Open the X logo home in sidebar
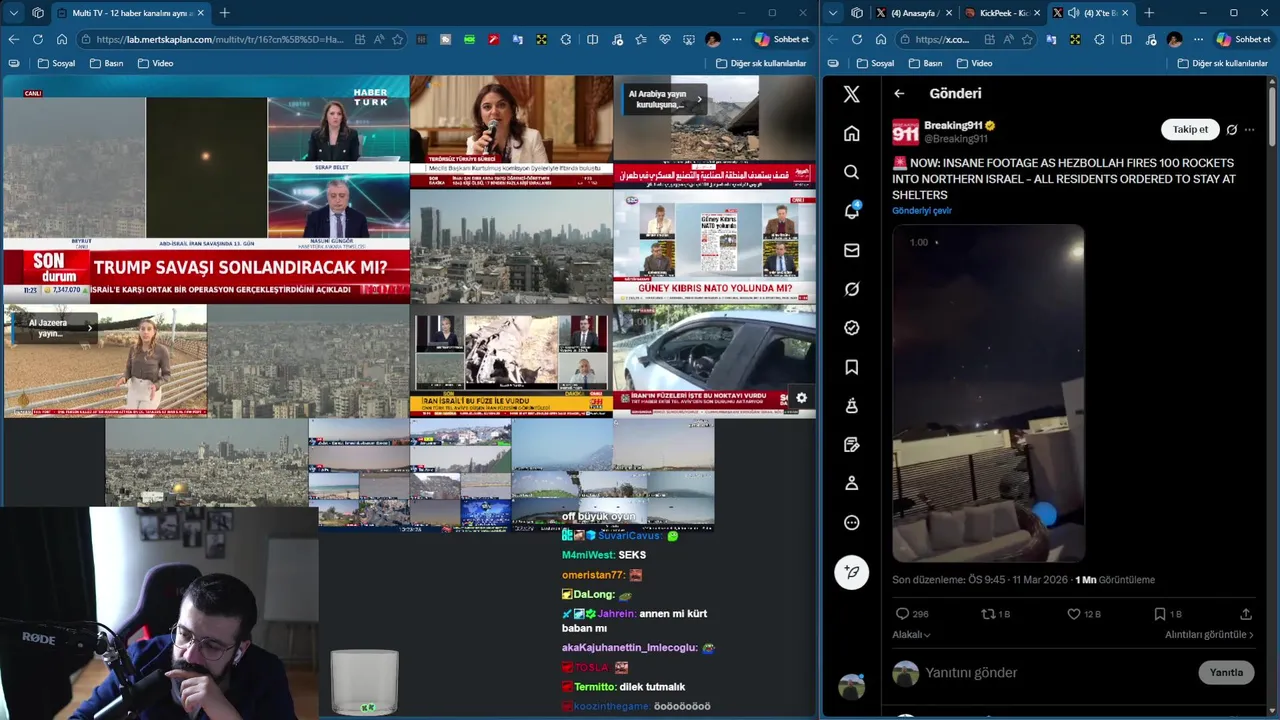 tap(851, 94)
